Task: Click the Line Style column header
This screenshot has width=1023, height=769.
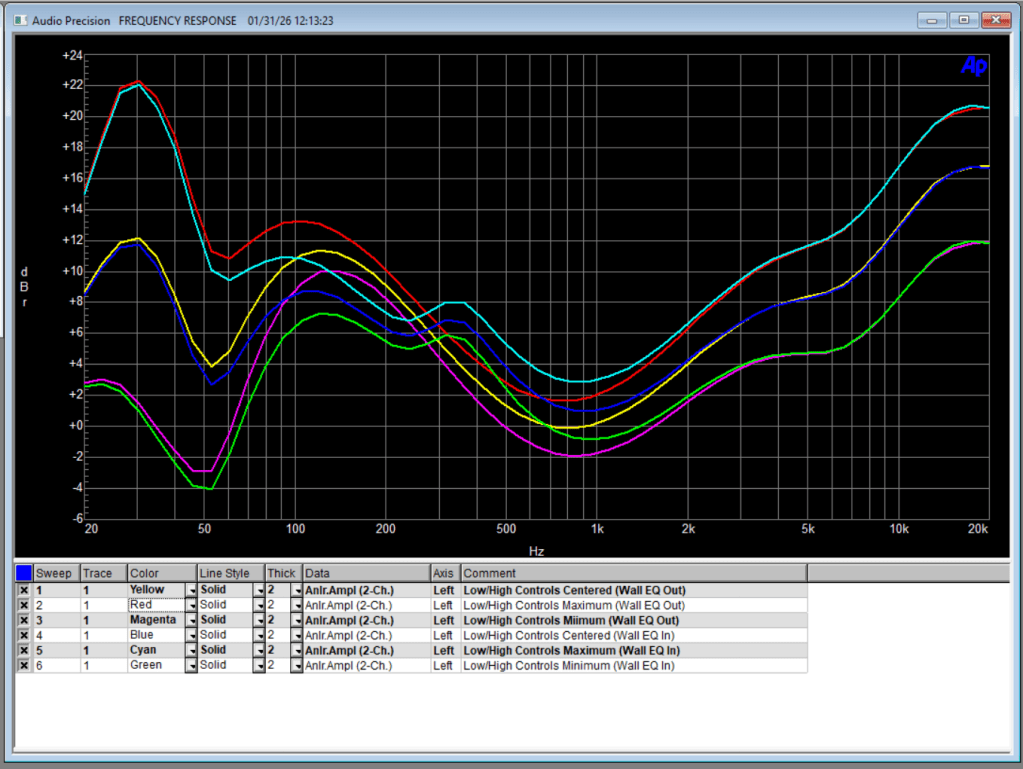Action: 231,573
